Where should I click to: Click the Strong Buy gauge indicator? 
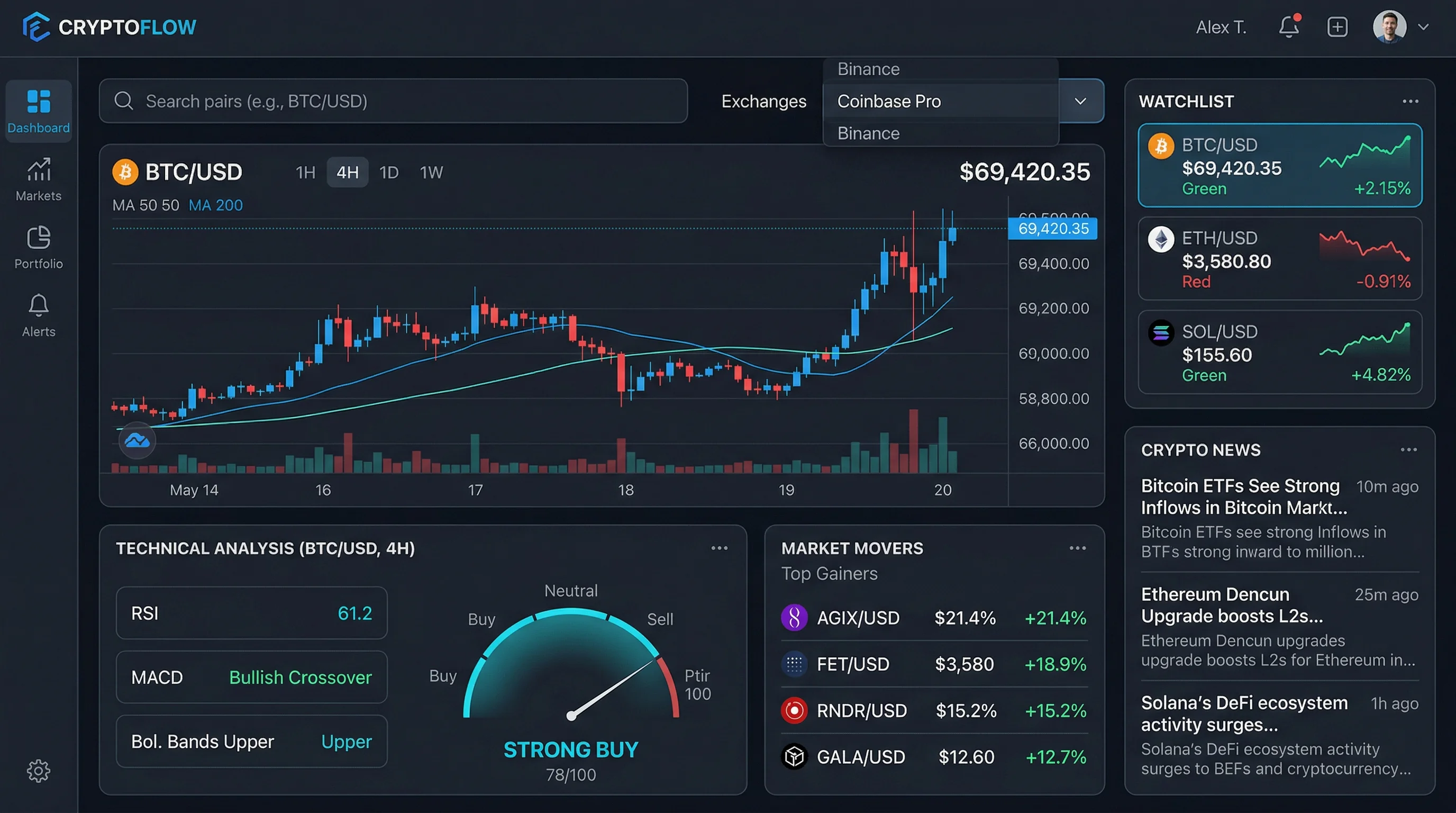(570, 679)
